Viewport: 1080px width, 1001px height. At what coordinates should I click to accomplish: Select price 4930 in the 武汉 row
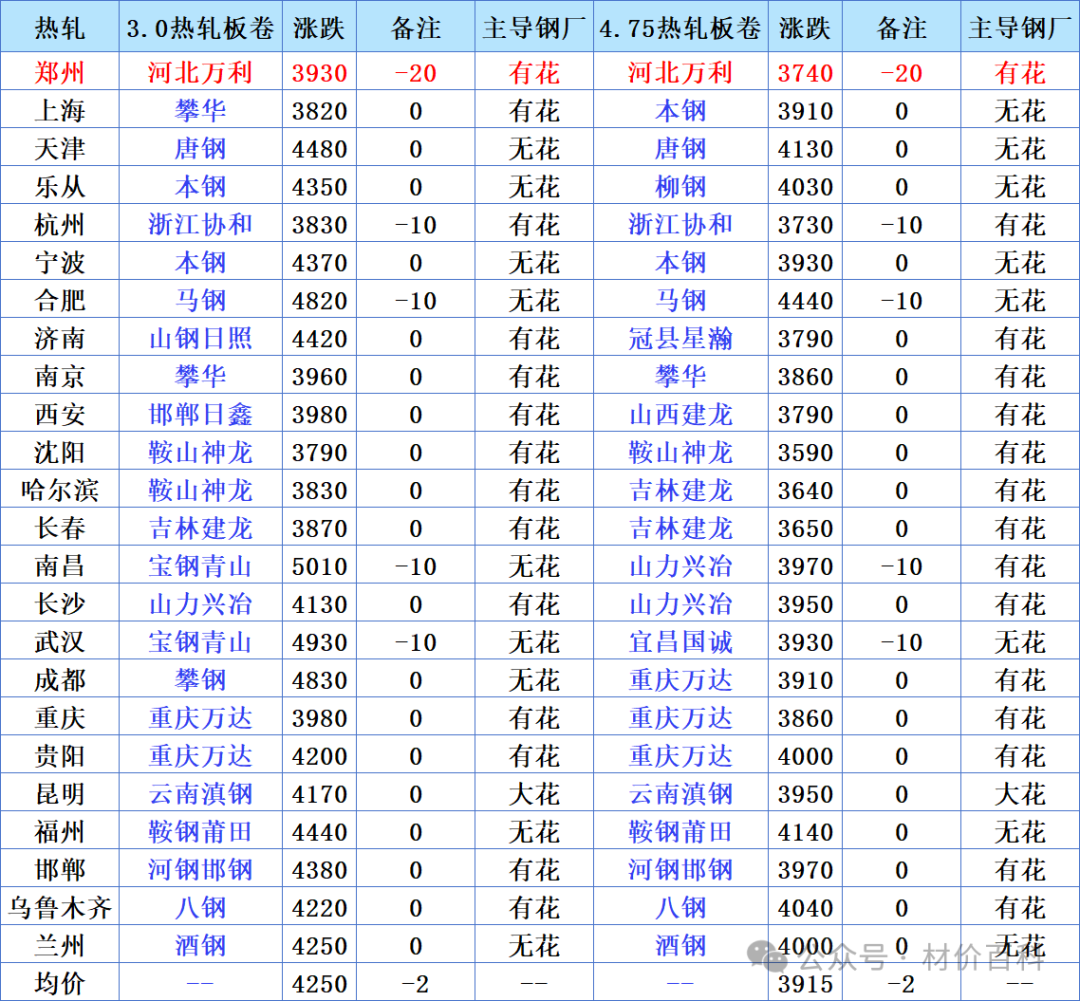coord(319,641)
